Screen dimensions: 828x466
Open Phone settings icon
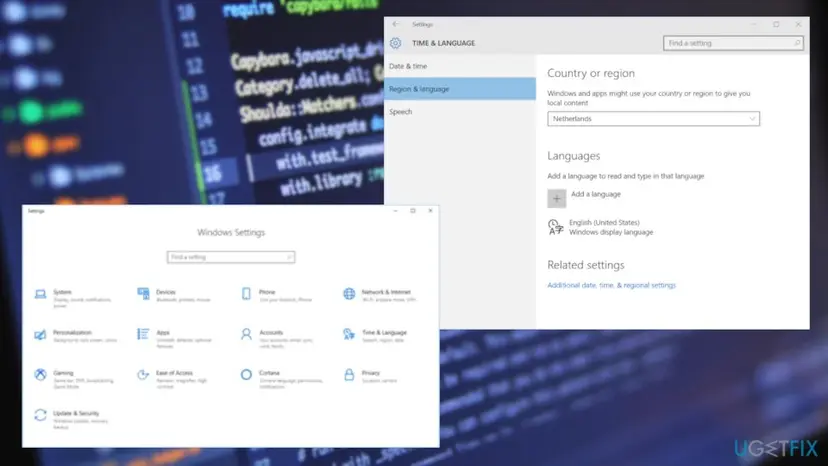tap(246, 294)
